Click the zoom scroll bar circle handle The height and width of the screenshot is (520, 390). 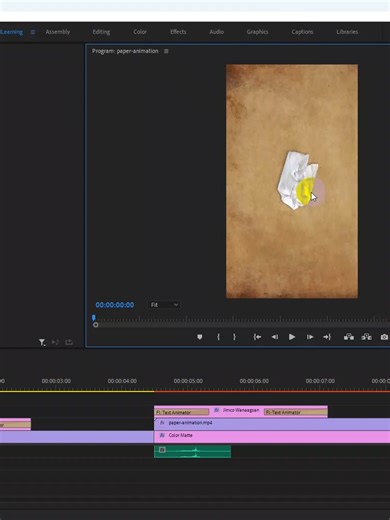(x=96, y=325)
